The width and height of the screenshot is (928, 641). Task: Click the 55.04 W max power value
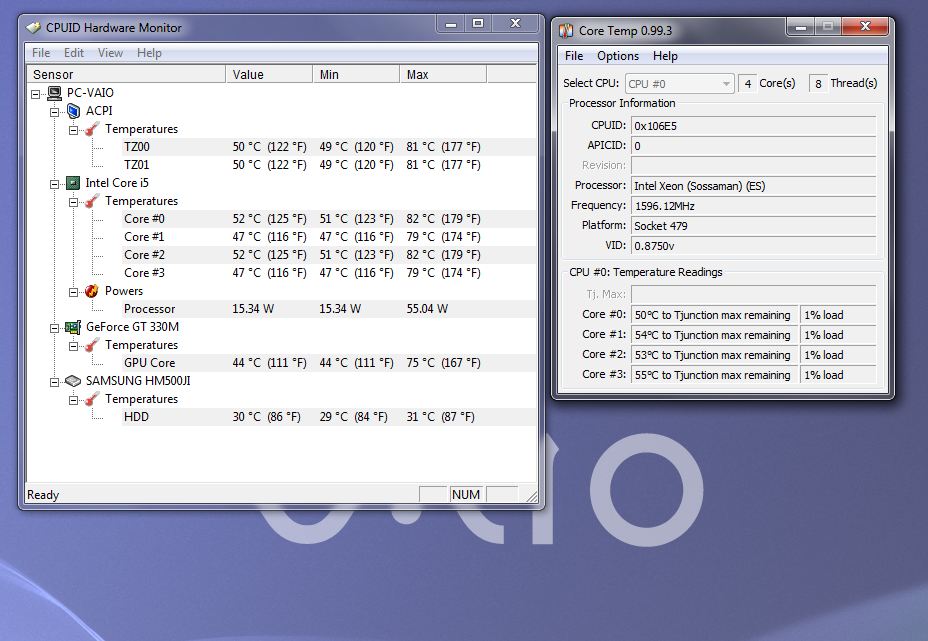click(427, 309)
